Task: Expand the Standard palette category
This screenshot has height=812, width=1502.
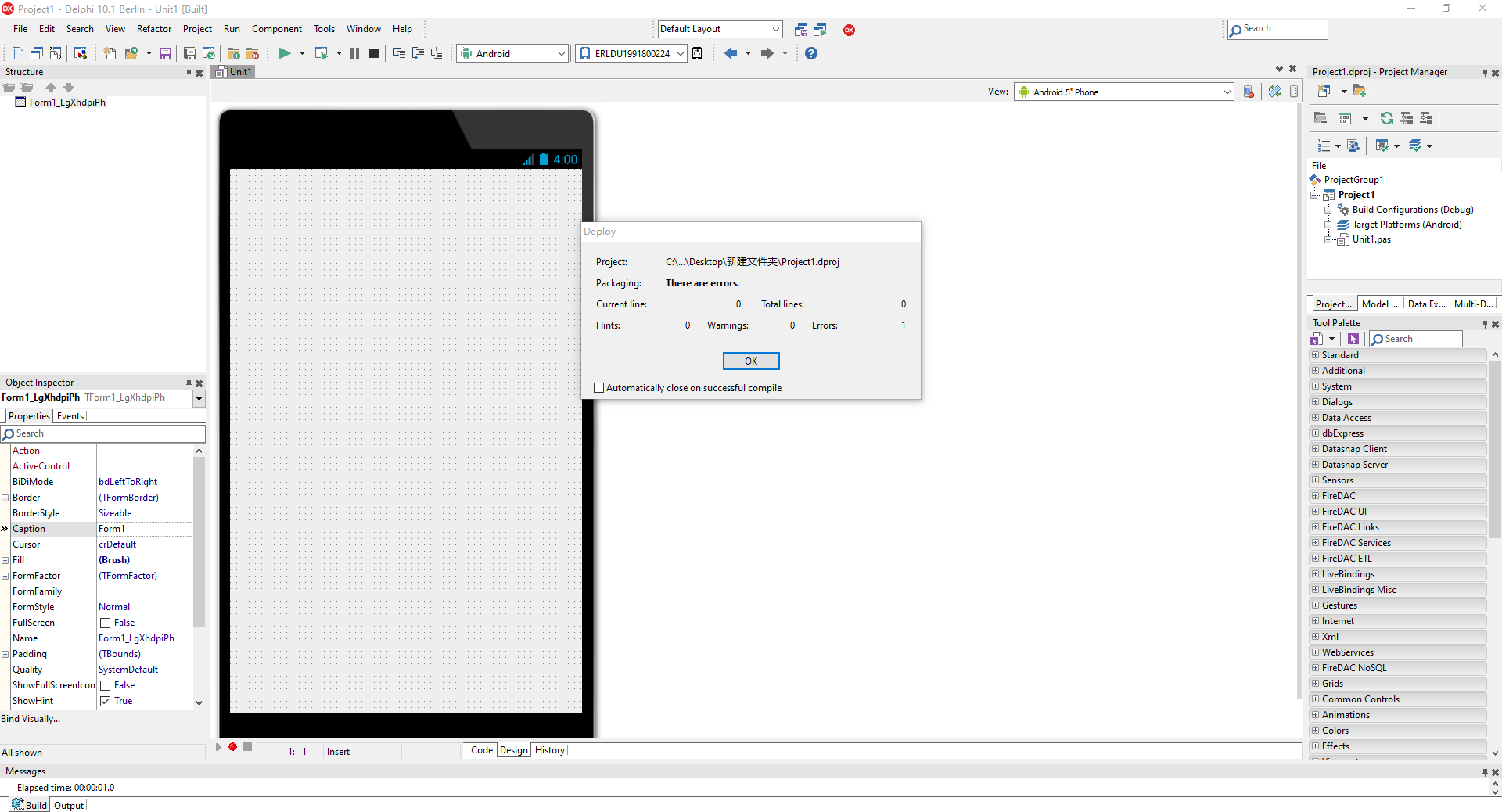Action: 1315,355
